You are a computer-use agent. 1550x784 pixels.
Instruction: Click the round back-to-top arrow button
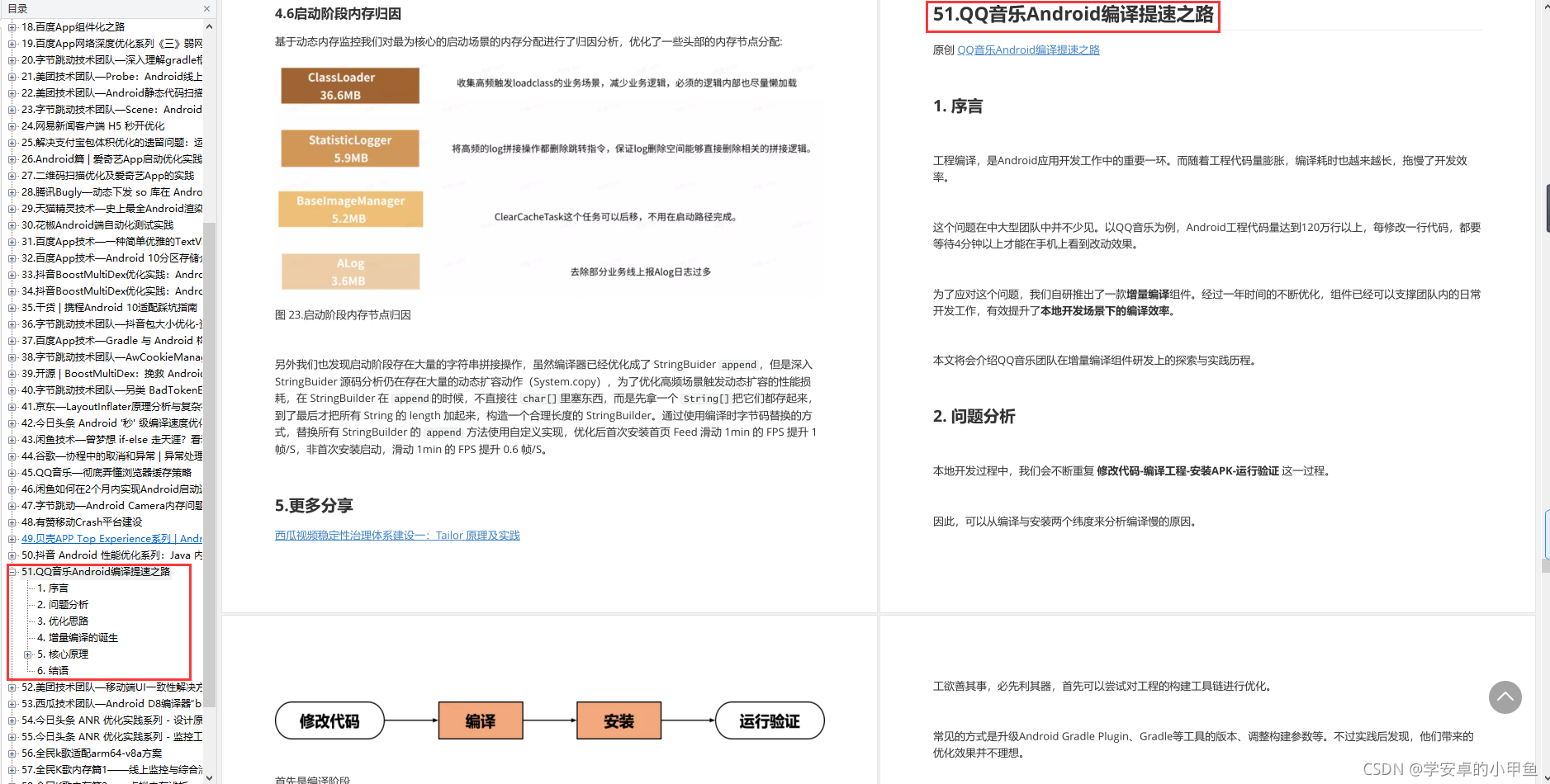click(x=1505, y=697)
